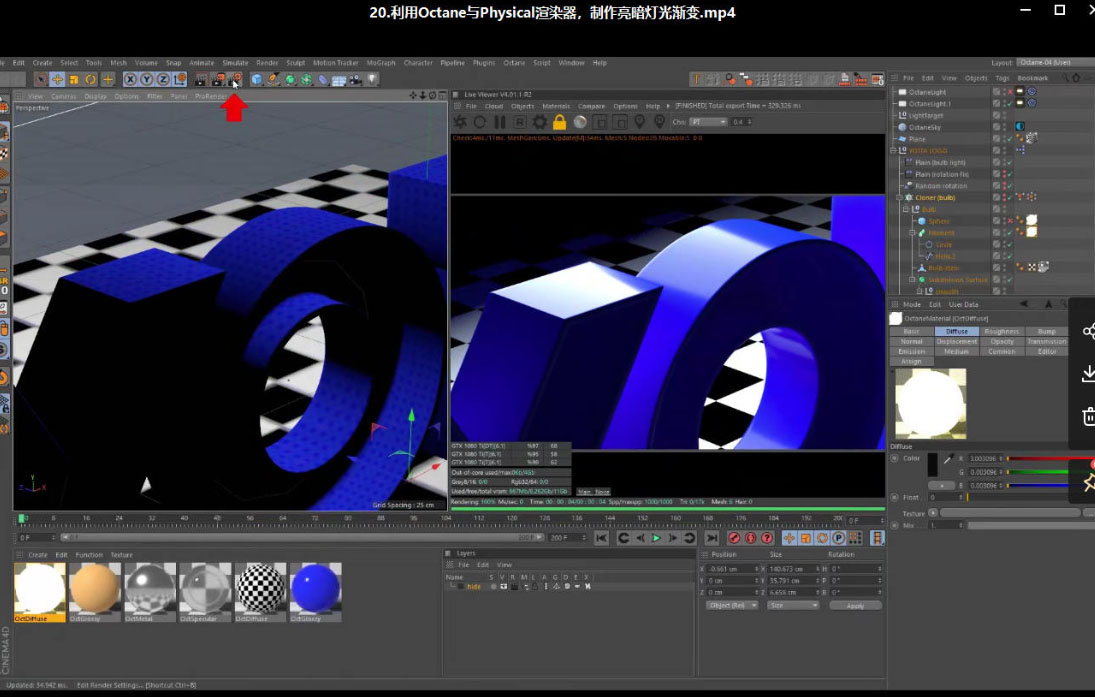Go to the start of the animation
Screen dimensions: 1095x697
(601, 538)
